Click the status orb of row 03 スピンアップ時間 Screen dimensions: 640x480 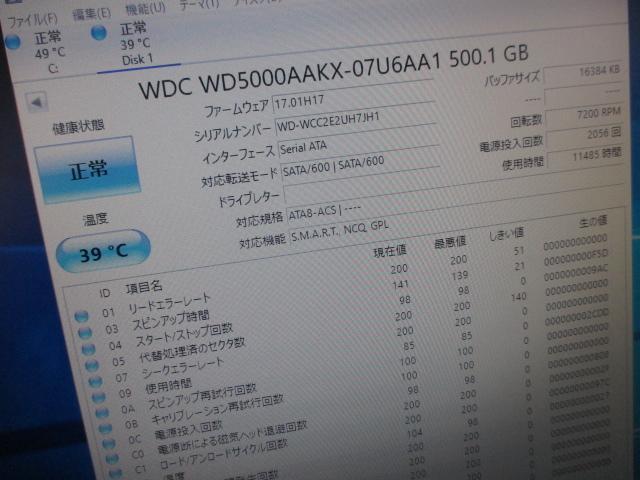coord(85,333)
